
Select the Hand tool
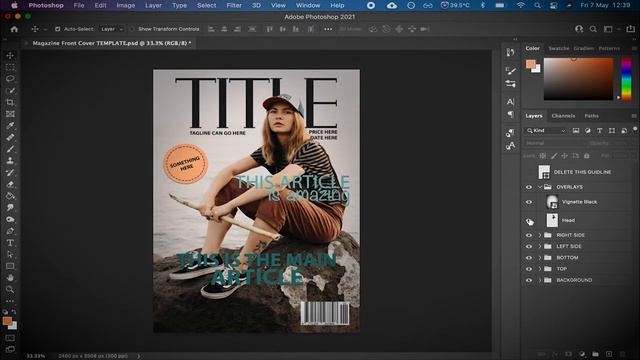(x=10, y=278)
